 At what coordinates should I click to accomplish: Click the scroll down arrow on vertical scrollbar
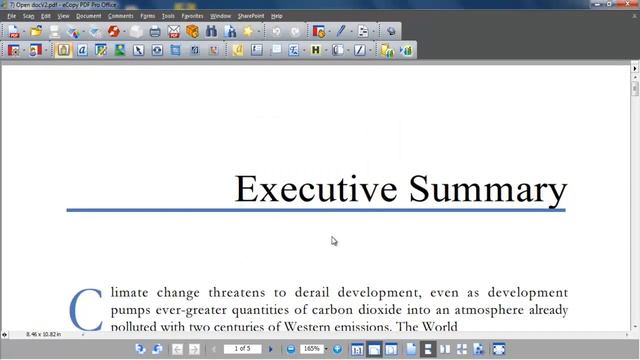point(635,327)
